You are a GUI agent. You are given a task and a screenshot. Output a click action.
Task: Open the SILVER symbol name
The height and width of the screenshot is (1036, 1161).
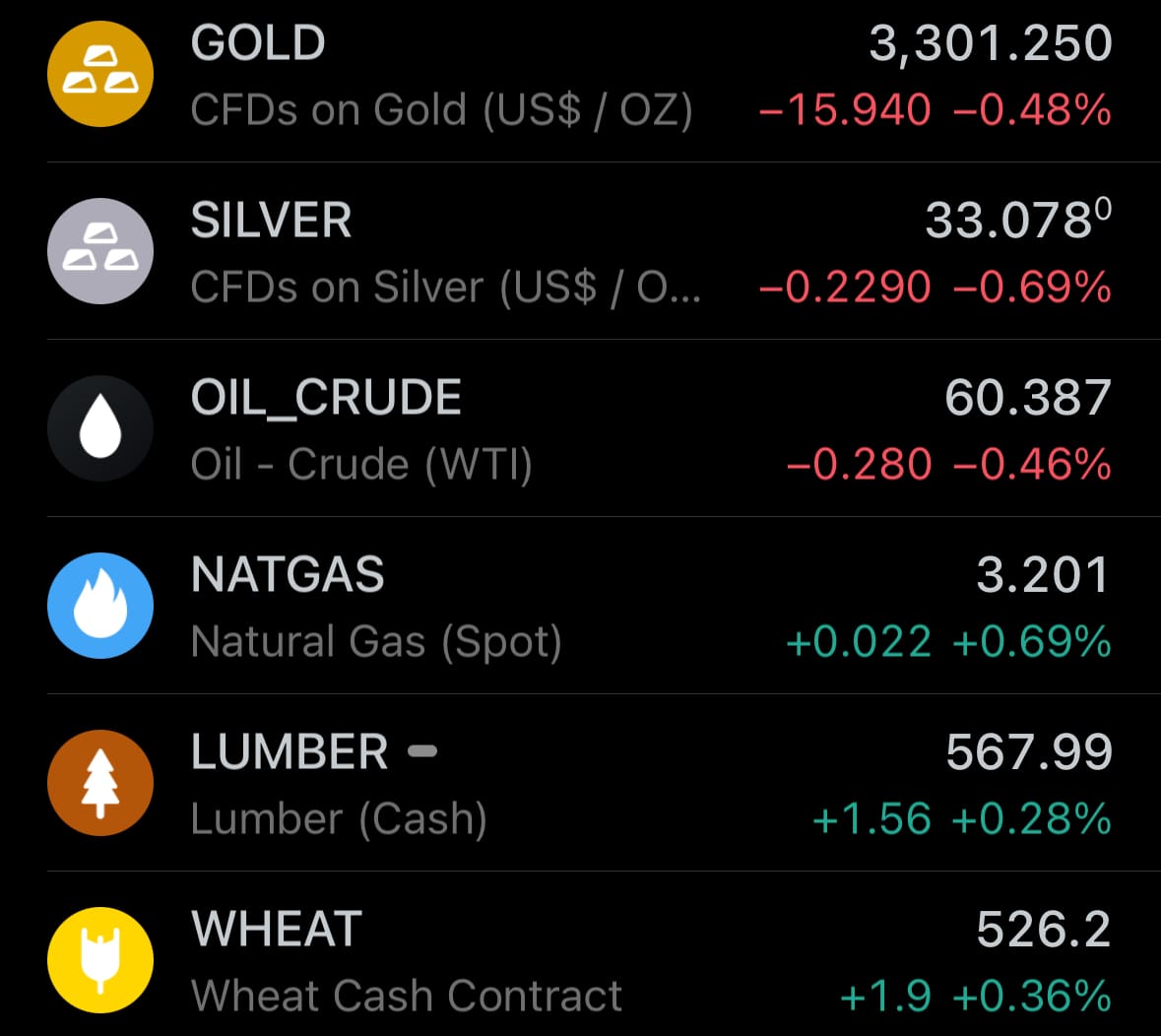pyautogui.click(x=271, y=220)
